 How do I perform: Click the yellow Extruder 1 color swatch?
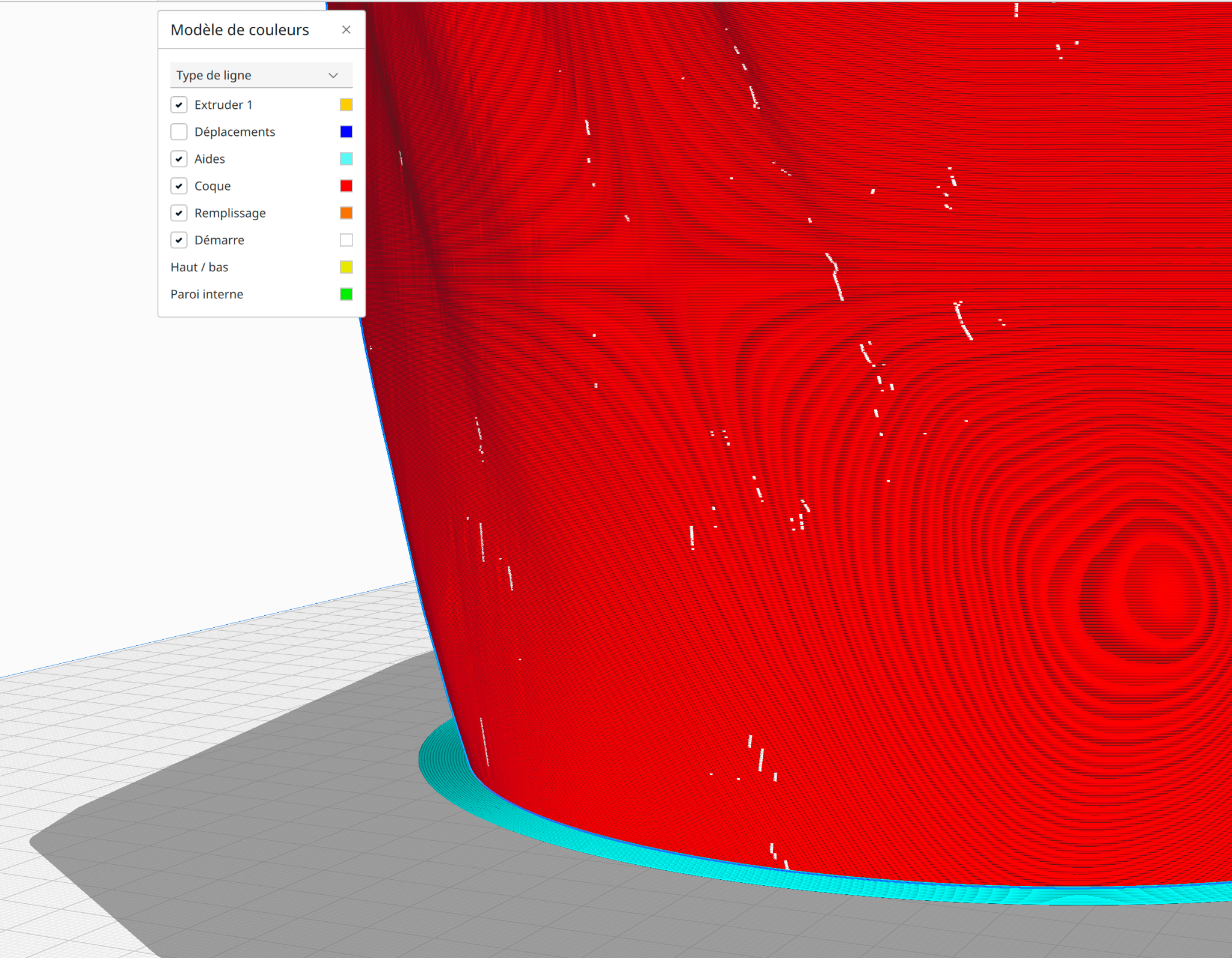coord(346,105)
